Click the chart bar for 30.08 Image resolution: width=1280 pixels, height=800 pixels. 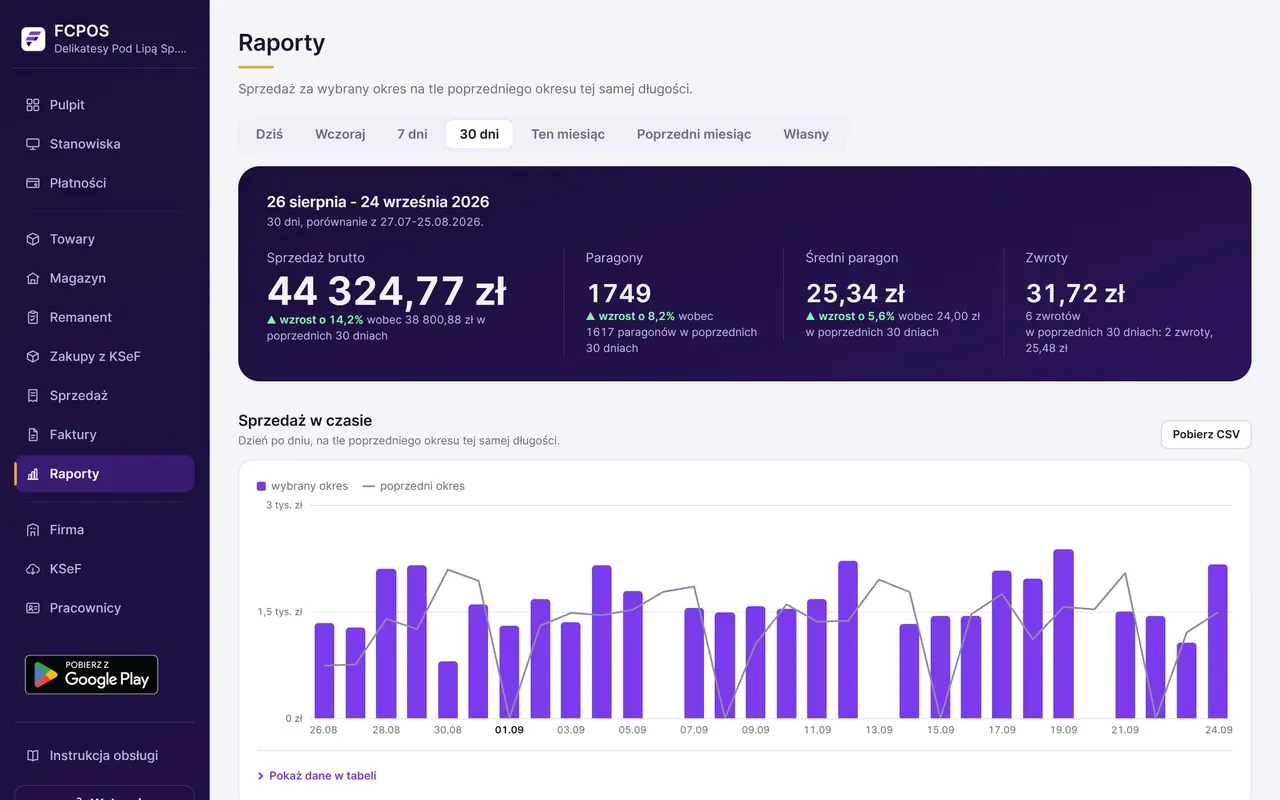click(448, 690)
